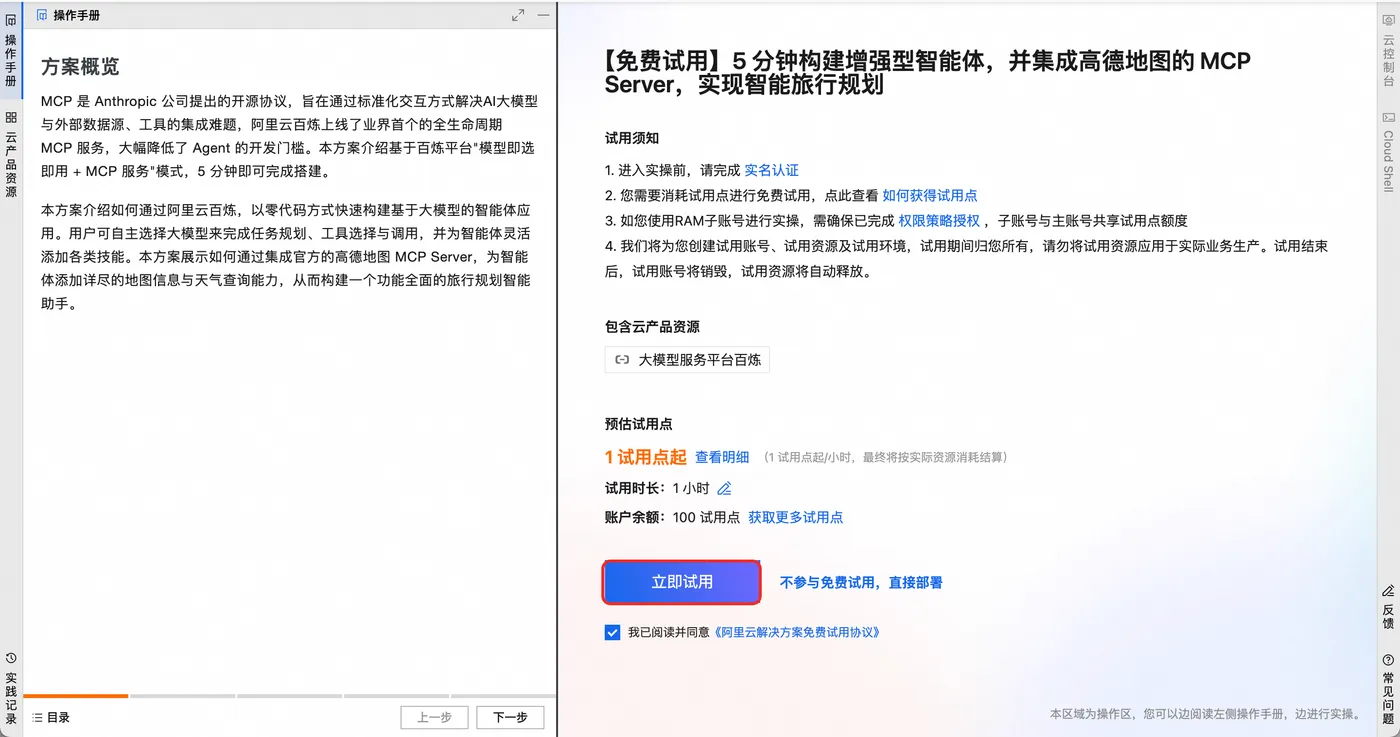Click the 方案概览 heading
Screen dimensions: 1400x737
coord(80,66)
